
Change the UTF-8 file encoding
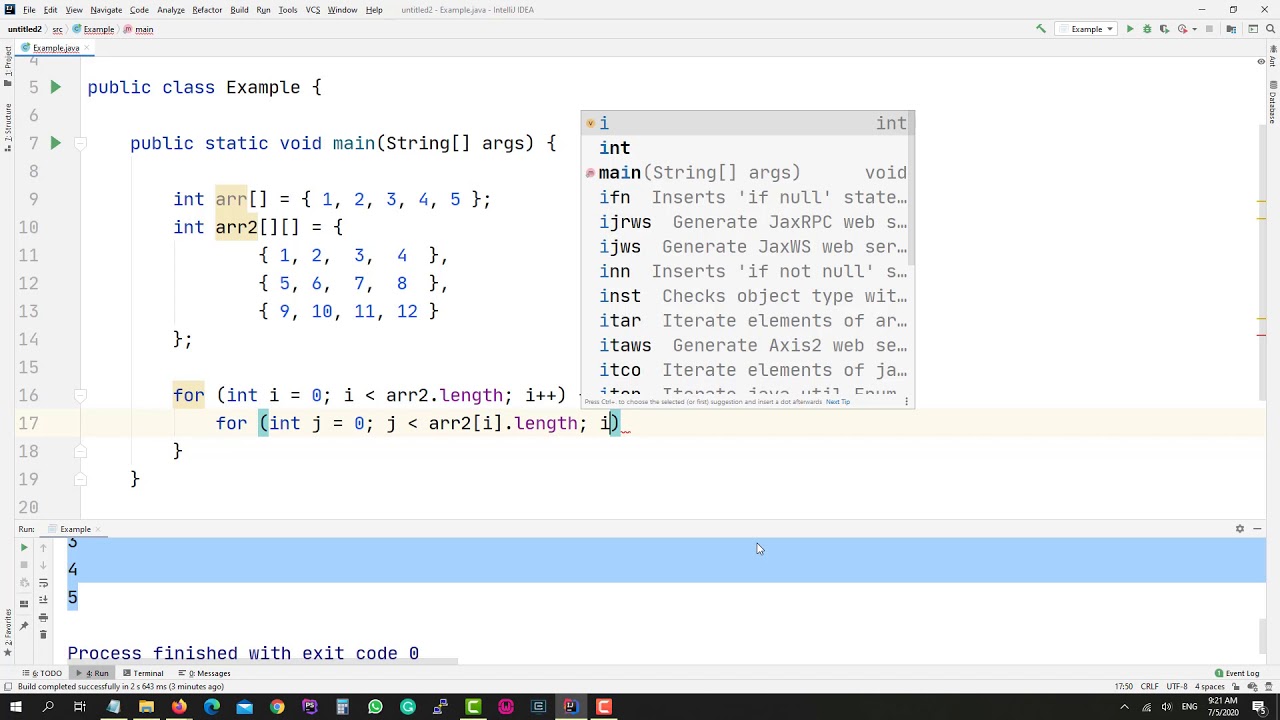[1177, 687]
